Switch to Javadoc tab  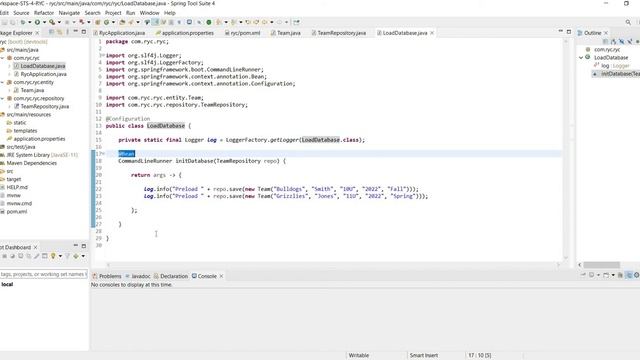pyautogui.click(x=138, y=276)
